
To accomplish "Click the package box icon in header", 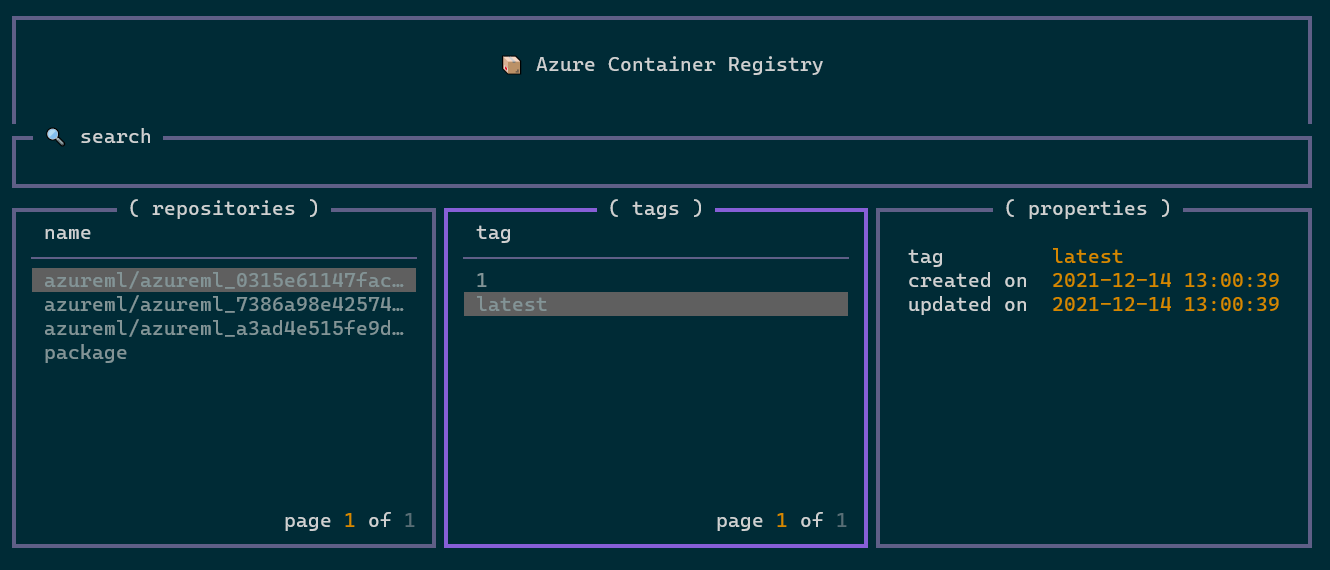I will pos(511,65).
